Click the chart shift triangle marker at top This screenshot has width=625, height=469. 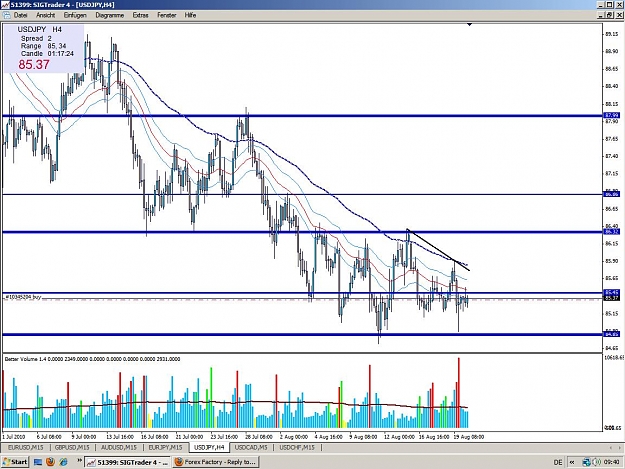pyautogui.click(x=470, y=25)
